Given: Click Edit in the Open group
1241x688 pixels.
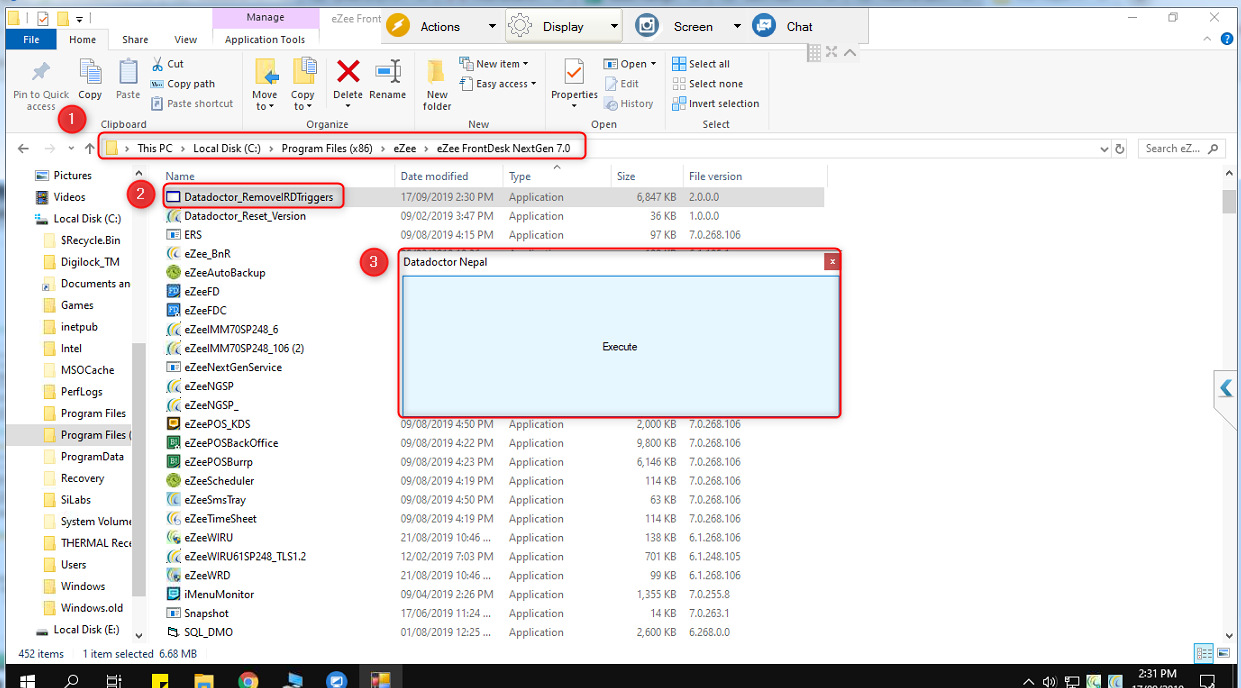Looking at the screenshot, I should click(x=621, y=84).
